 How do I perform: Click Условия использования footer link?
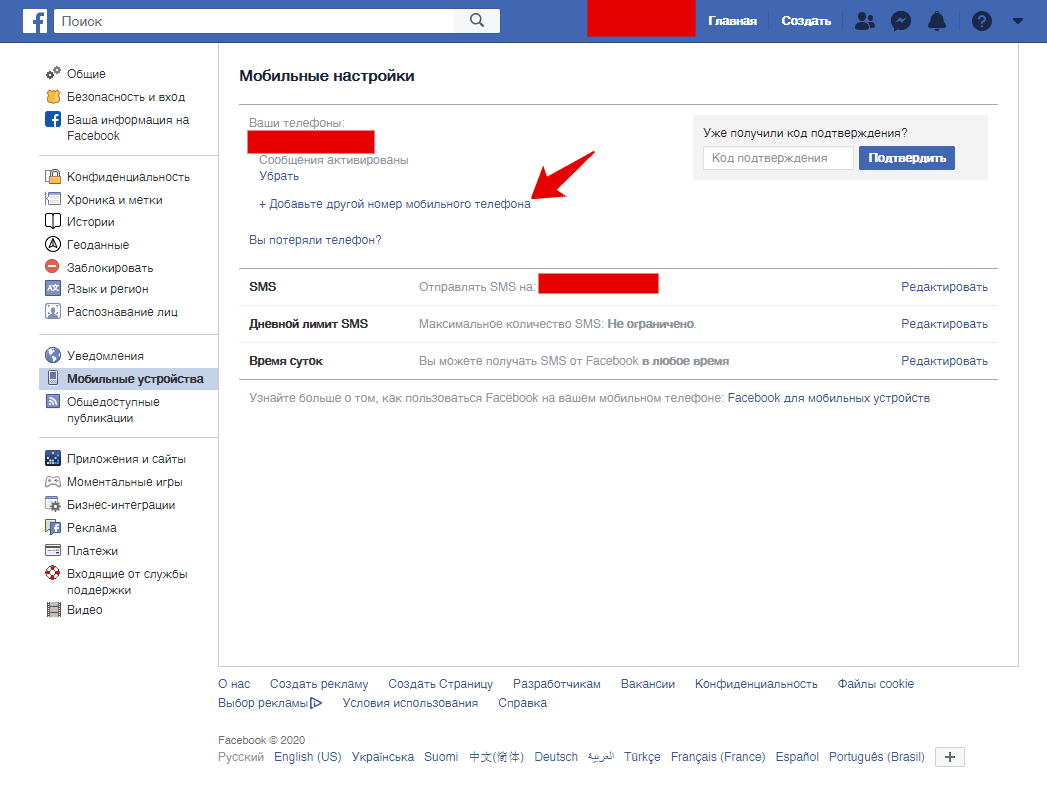(410, 703)
